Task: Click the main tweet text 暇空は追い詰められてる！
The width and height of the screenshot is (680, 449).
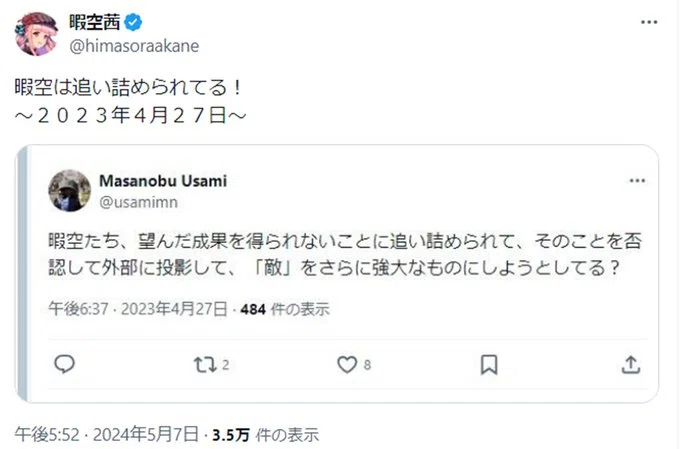Action: [x=129, y=87]
